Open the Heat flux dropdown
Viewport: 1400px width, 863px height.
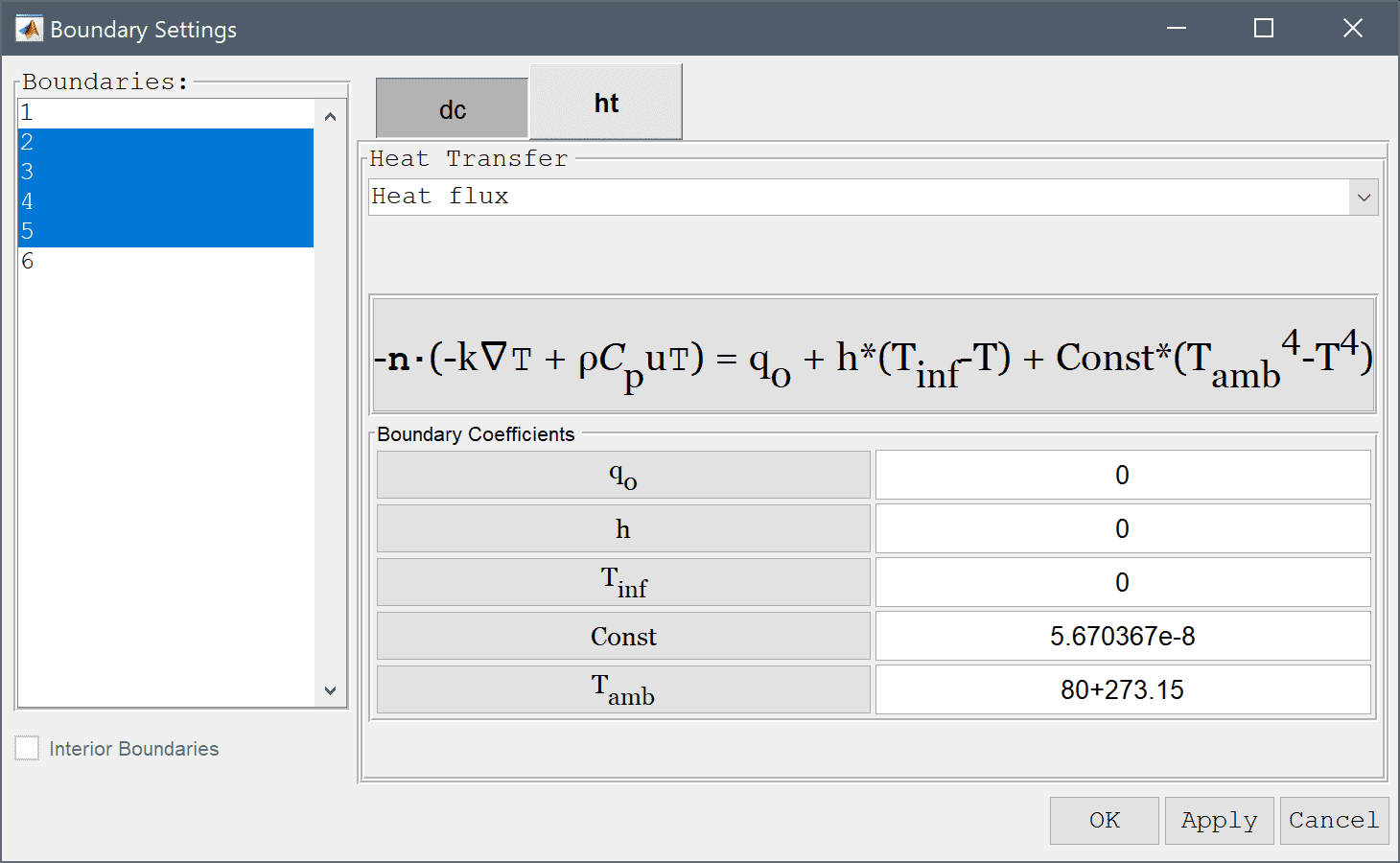(x=874, y=197)
